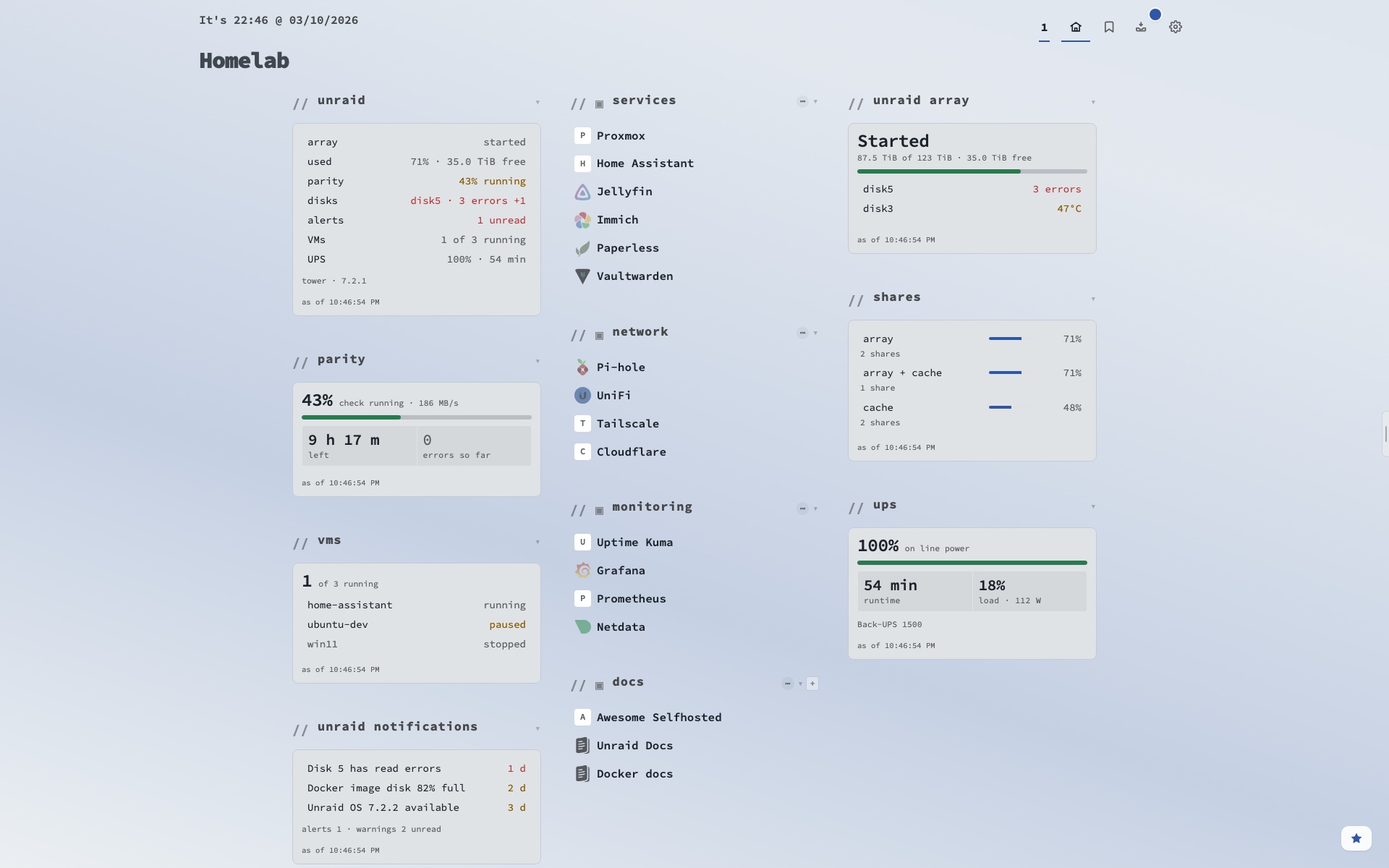This screenshot has height=868, width=1389.
Task: Click the square icon beside services heading
Action: coord(599,104)
